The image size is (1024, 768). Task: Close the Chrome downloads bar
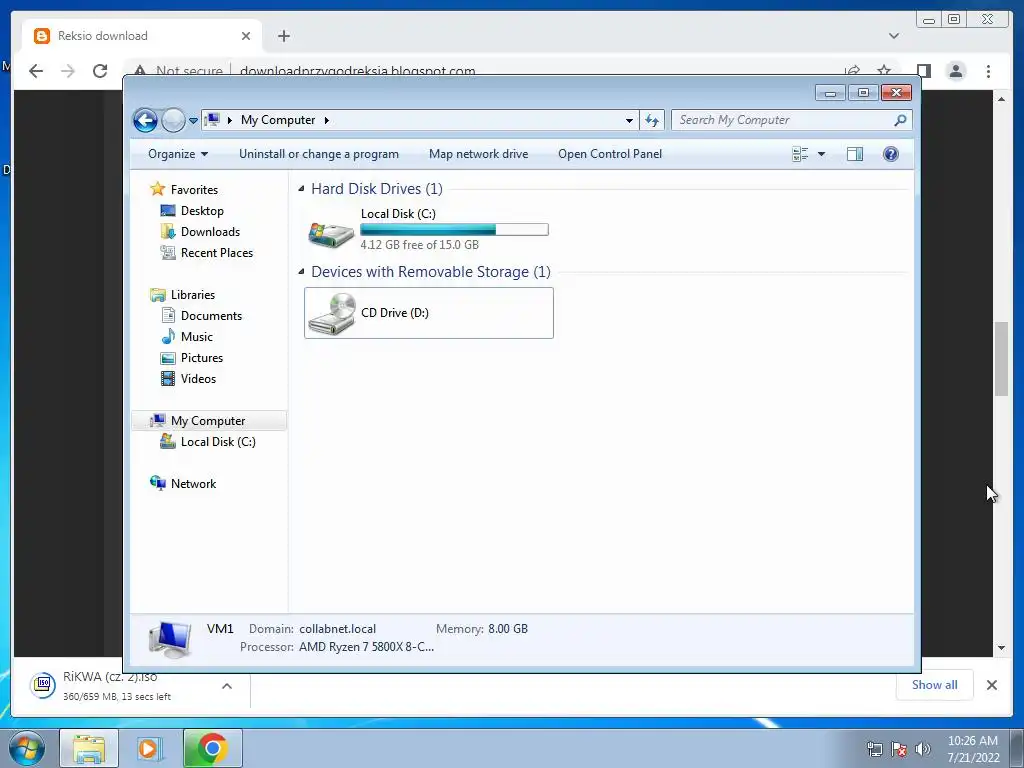pyautogui.click(x=991, y=684)
